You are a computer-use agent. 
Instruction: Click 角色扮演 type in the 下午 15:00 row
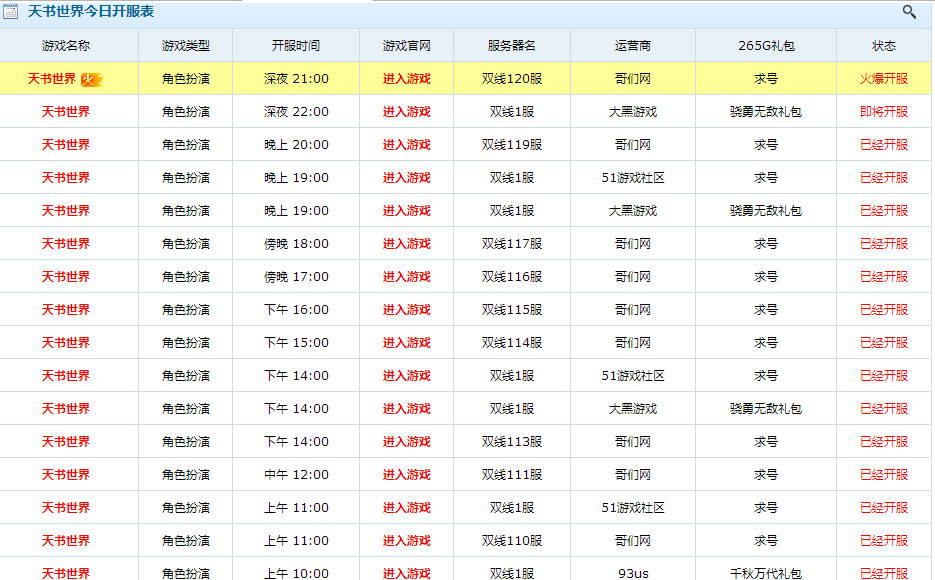point(185,343)
